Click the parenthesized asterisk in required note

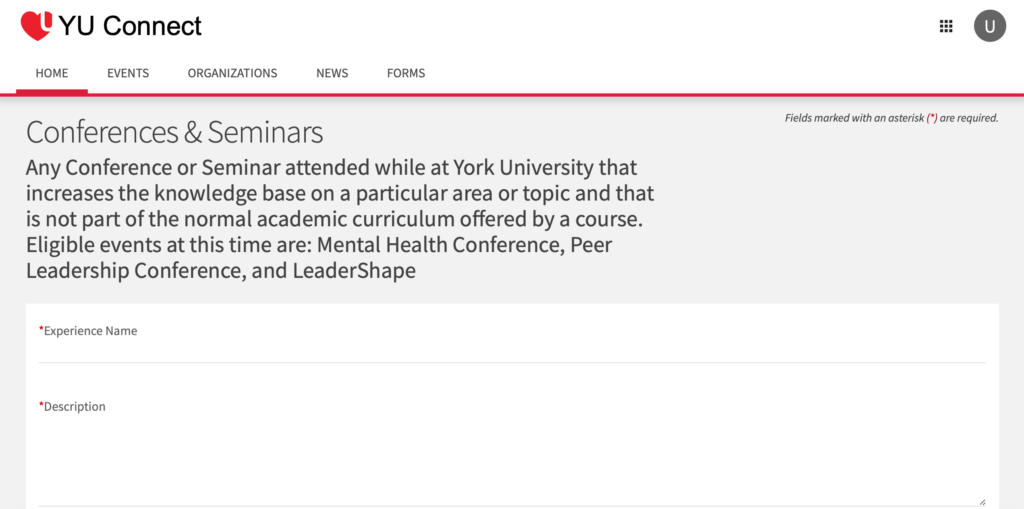pyautogui.click(x=932, y=118)
